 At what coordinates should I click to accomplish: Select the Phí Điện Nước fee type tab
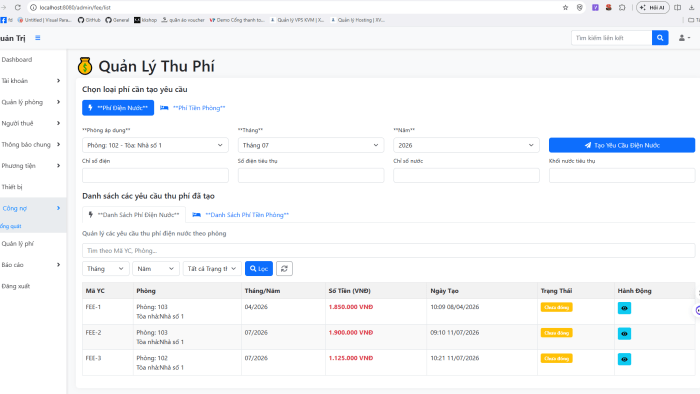point(118,108)
